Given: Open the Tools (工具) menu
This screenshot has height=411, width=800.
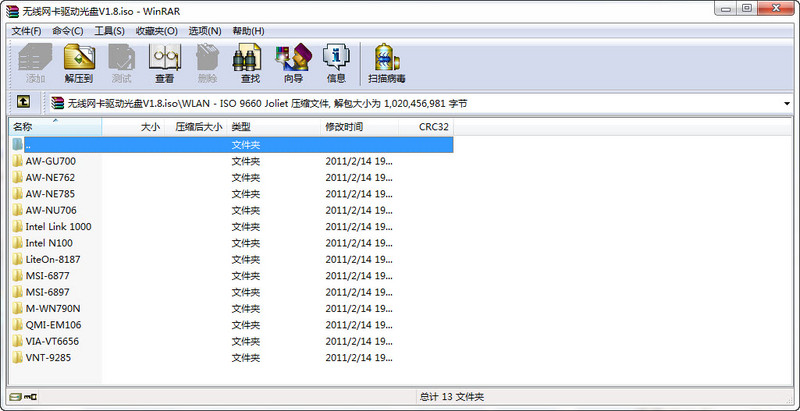Looking at the screenshot, I should 110,31.
